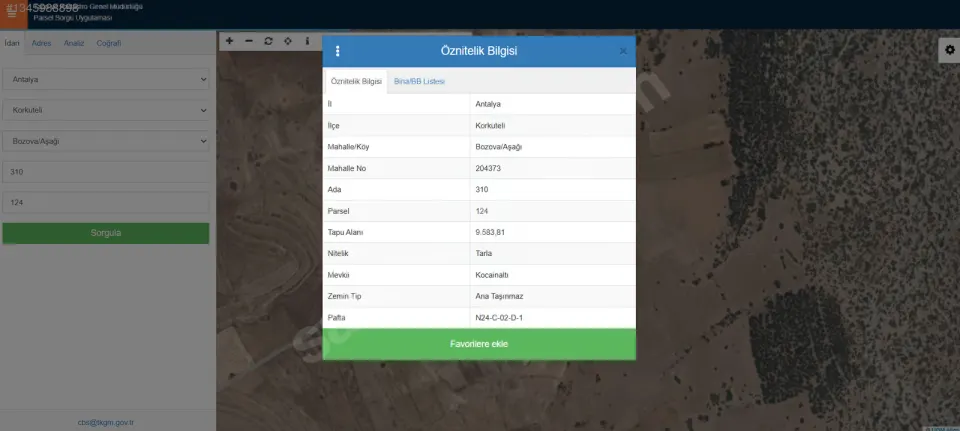Switch to the Adres tab
960x431 pixels.
pos(42,43)
